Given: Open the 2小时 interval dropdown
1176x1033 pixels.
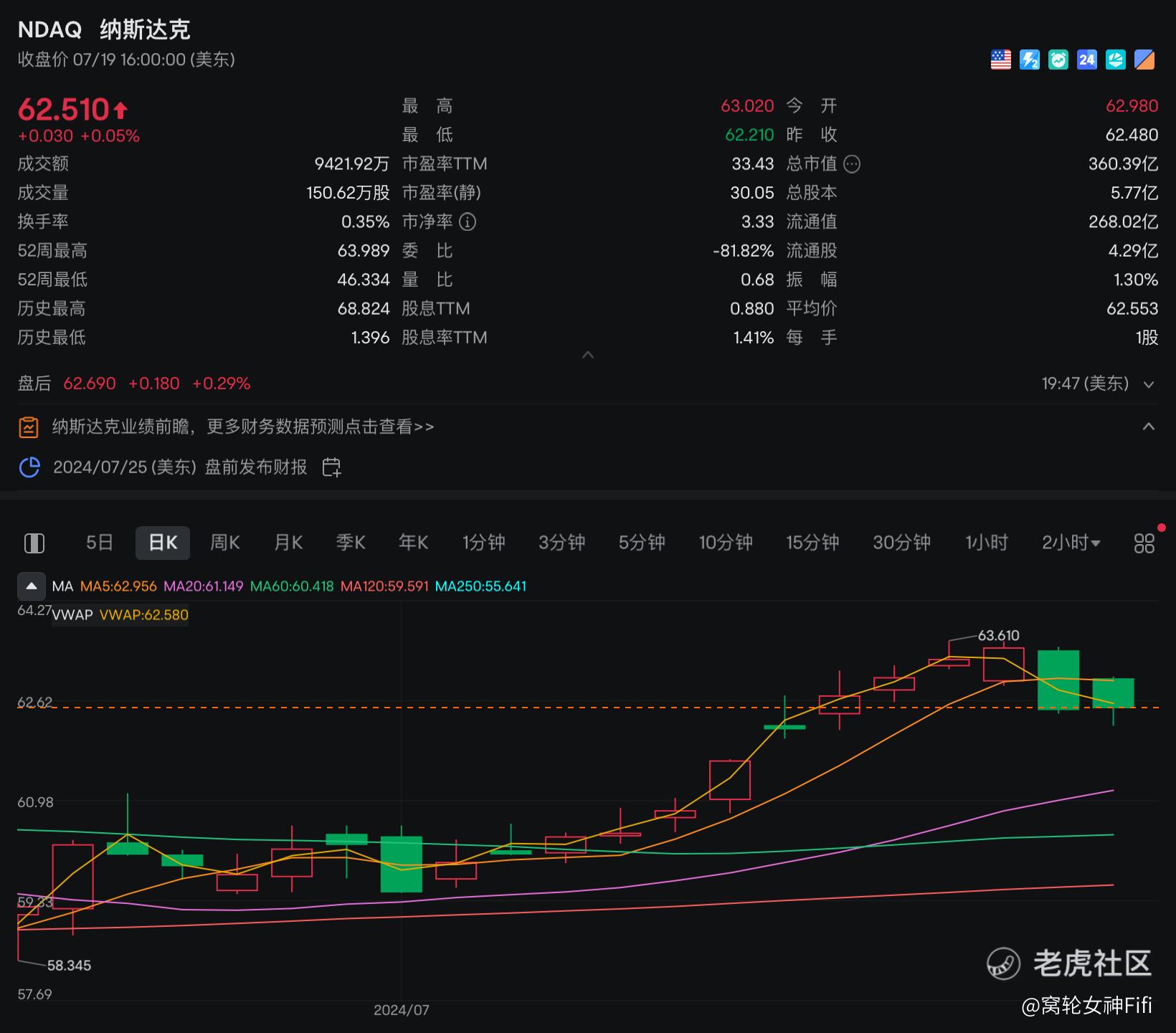Looking at the screenshot, I should point(1071,543).
